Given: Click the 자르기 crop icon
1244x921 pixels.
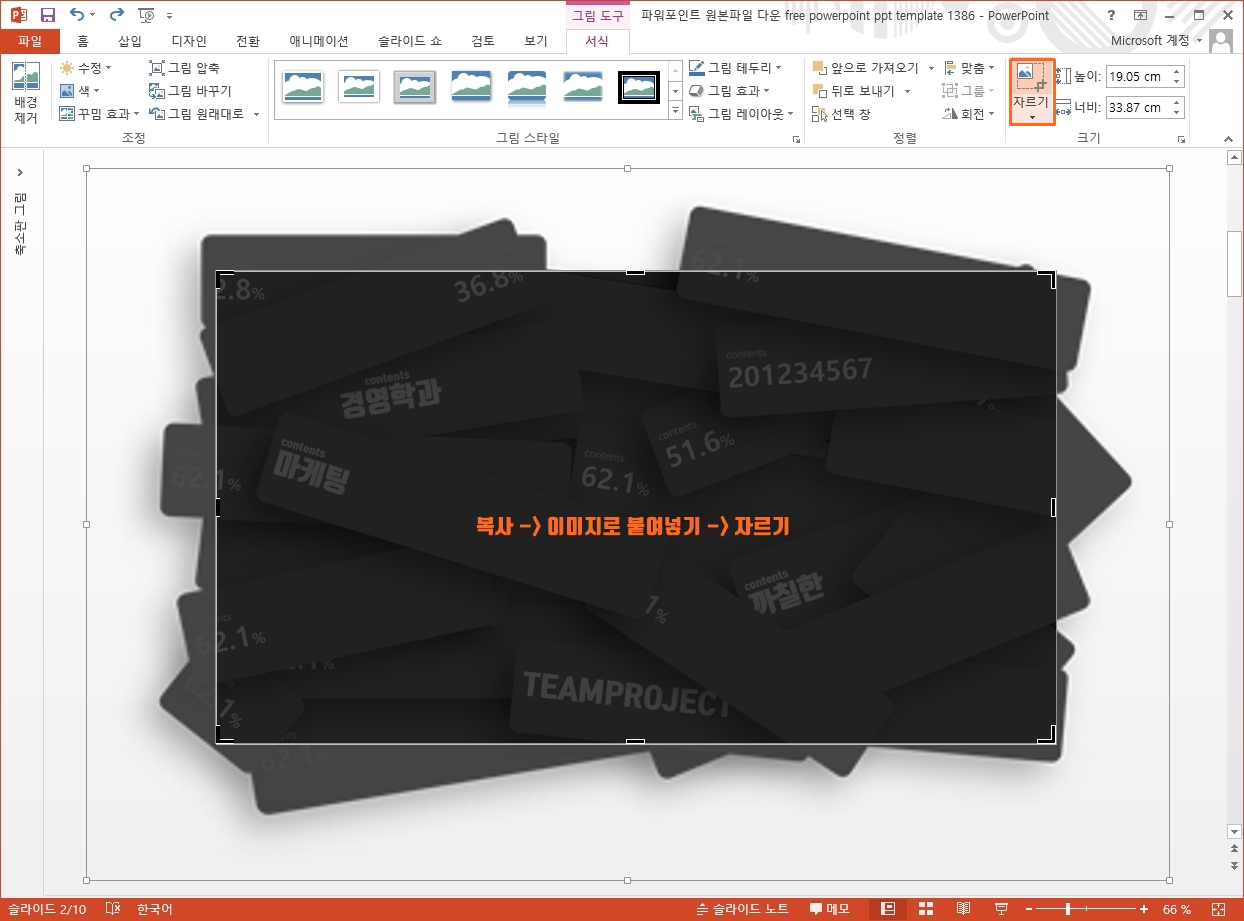Looking at the screenshot, I should [x=1031, y=77].
